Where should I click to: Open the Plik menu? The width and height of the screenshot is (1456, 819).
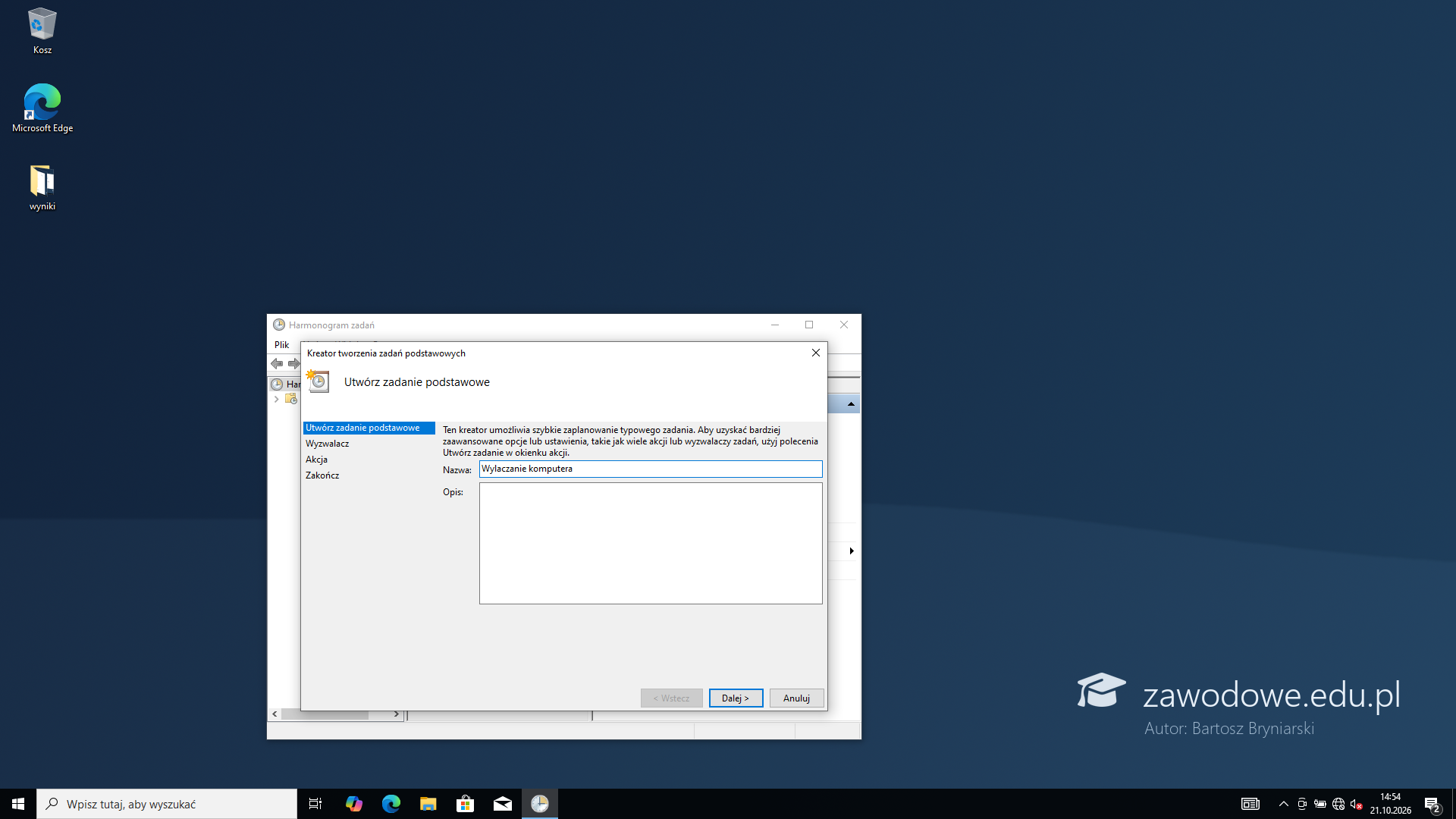281,345
